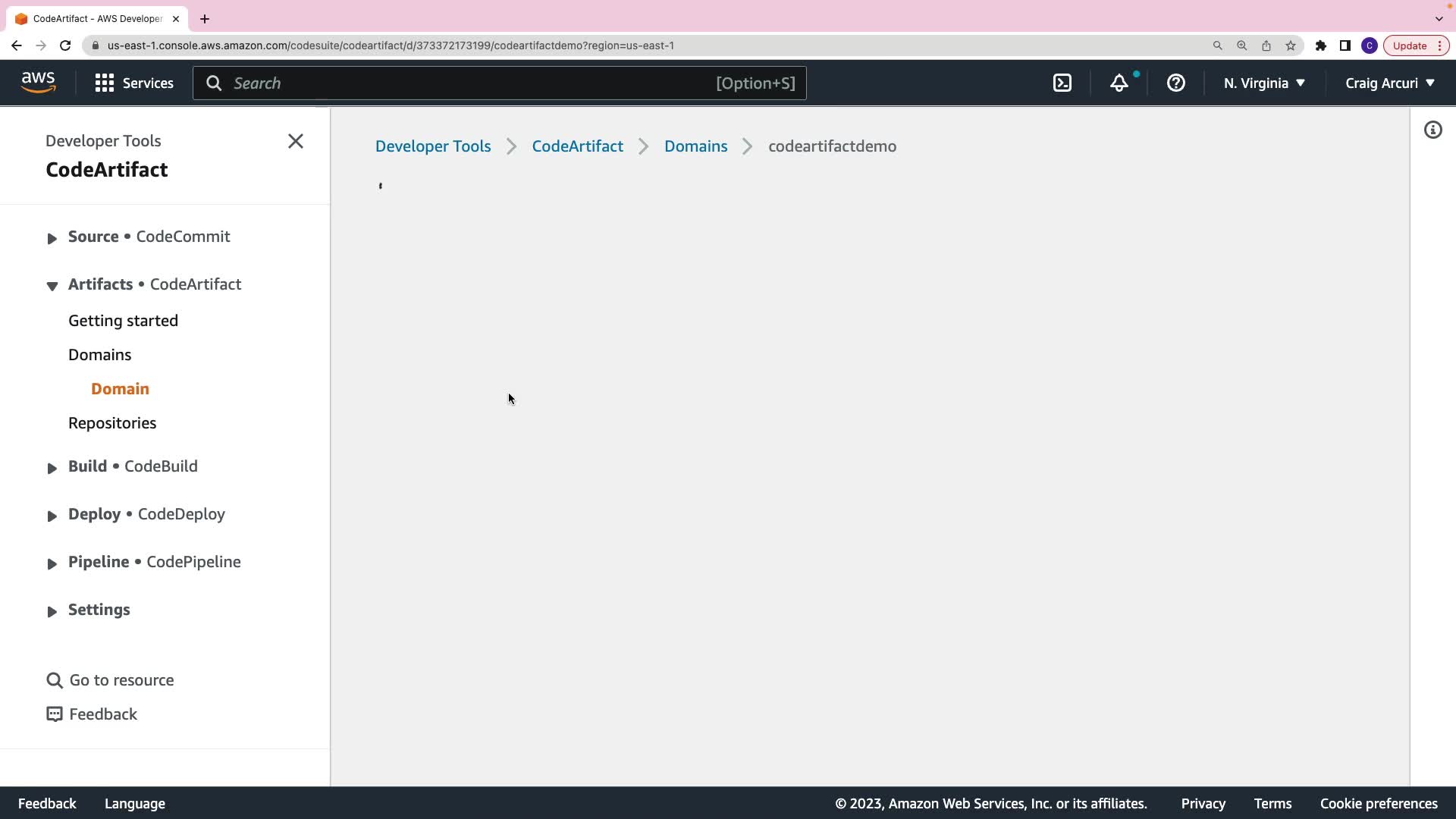1456x819 pixels.
Task: Open the Craig Arcuri account menu
Action: (x=1389, y=83)
